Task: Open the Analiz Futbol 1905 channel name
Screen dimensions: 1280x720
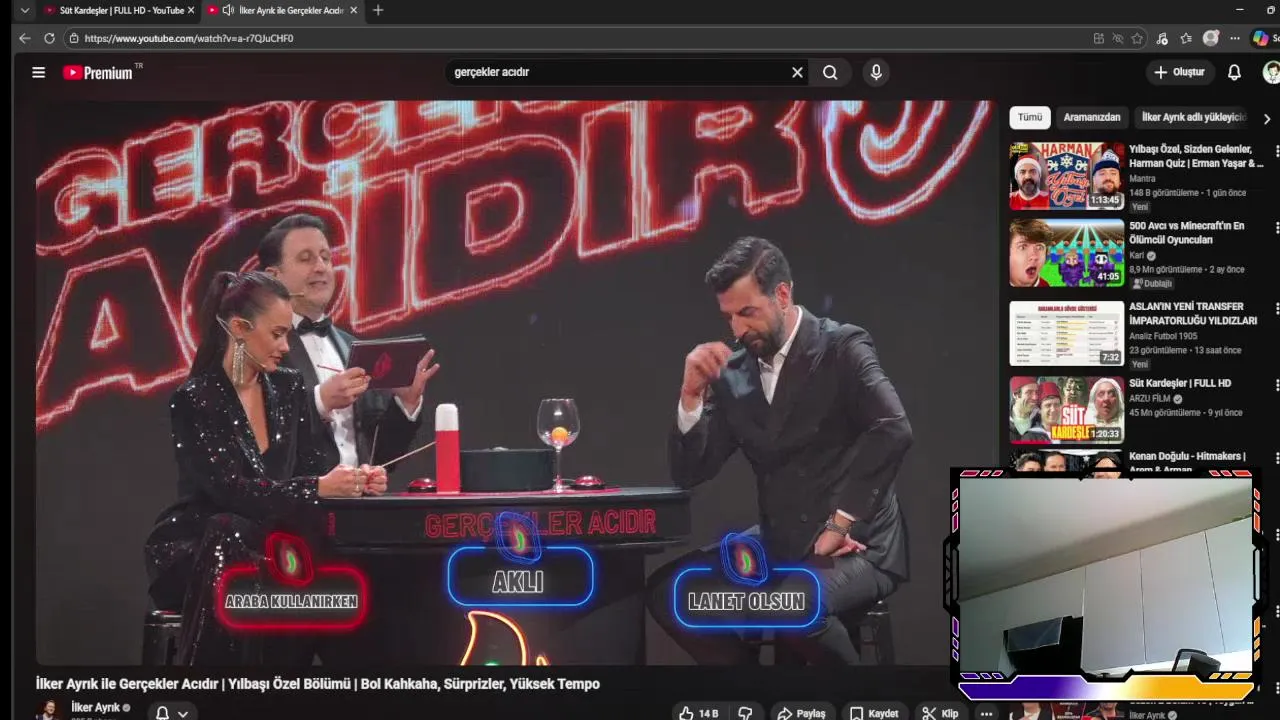Action: coord(1163,336)
